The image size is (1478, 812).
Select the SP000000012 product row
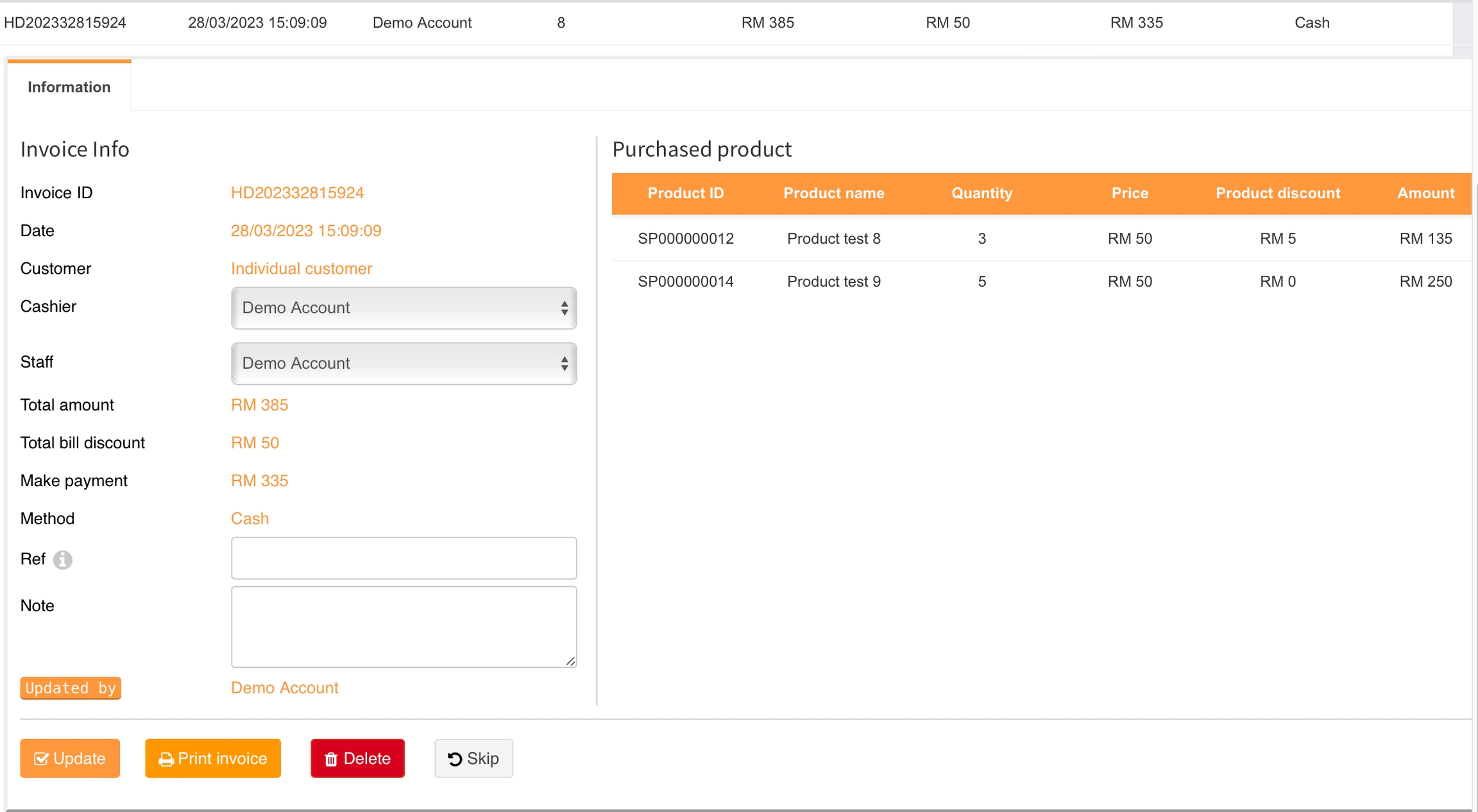tap(685, 239)
